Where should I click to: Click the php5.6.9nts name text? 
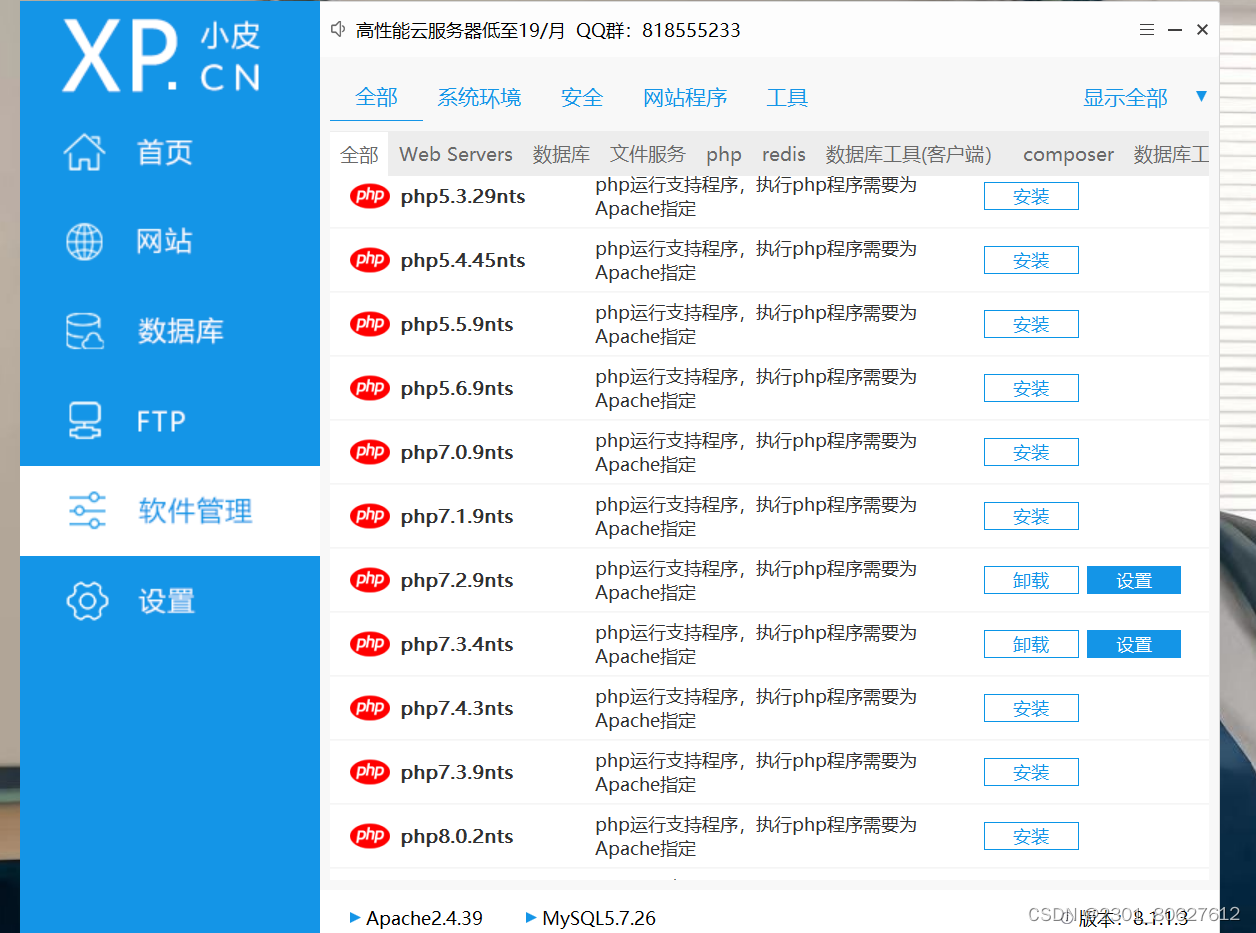pyautogui.click(x=457, y=388)
